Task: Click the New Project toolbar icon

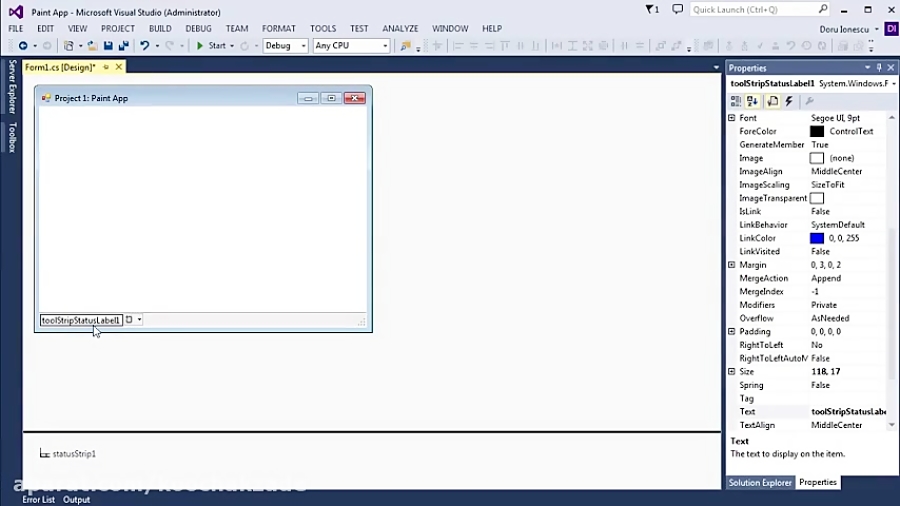Action: (x=69, y=46)
